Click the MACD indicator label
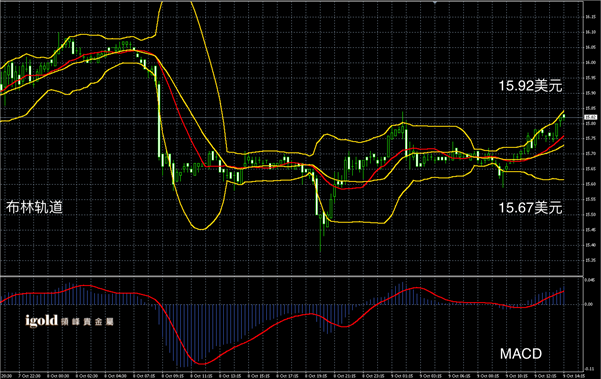This screenshot has width=601, height=379. [521, 354]
